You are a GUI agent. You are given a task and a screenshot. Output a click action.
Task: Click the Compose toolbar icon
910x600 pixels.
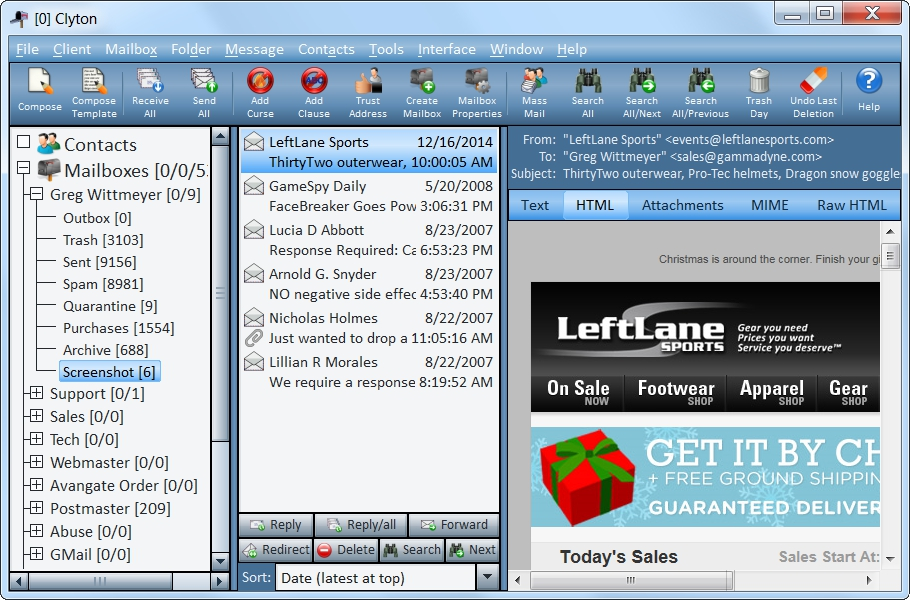click(x=39, y=81)
